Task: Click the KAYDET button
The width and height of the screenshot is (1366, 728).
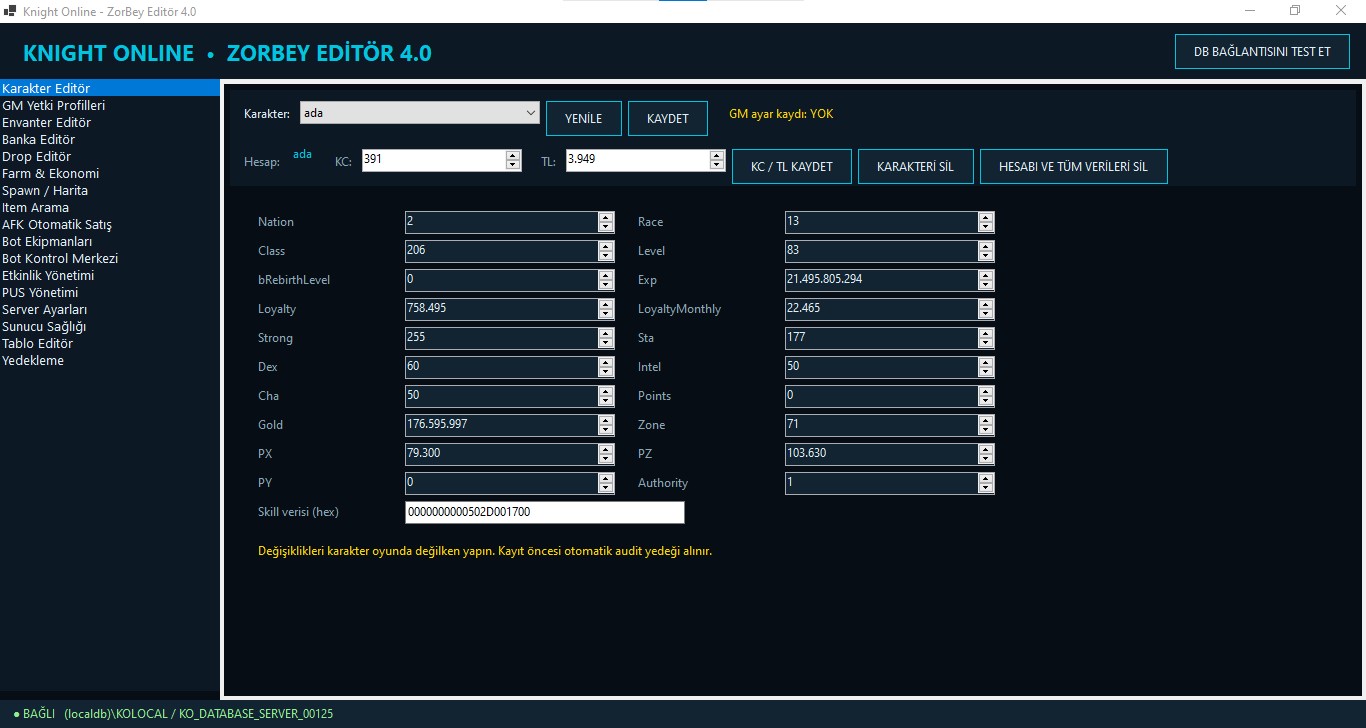Action: point(668,118)
